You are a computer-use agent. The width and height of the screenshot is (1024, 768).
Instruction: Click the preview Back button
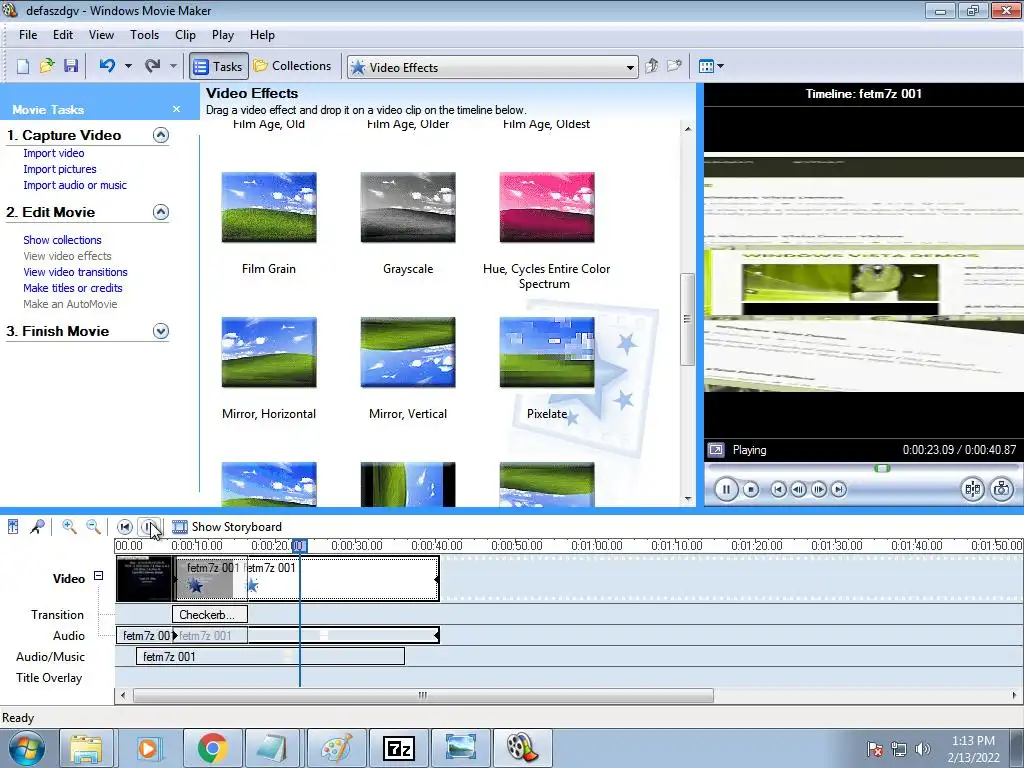778,489
